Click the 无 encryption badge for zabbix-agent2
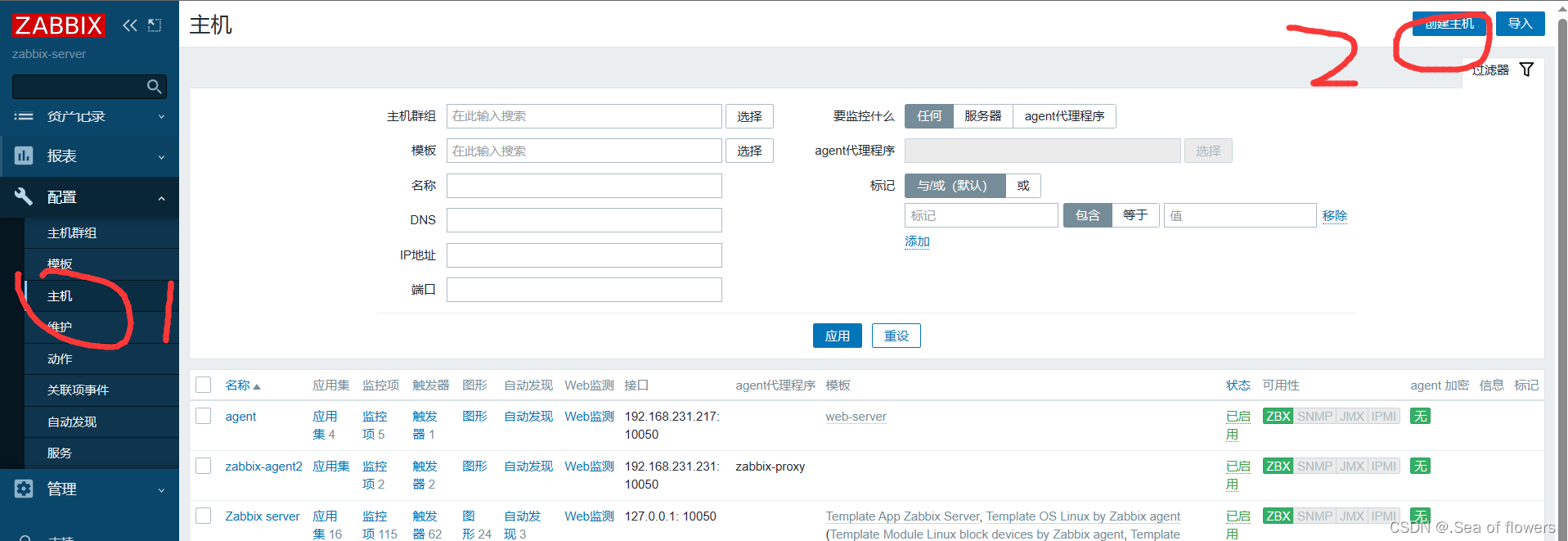The image size is (1568, 541). tap(1421, 467)
